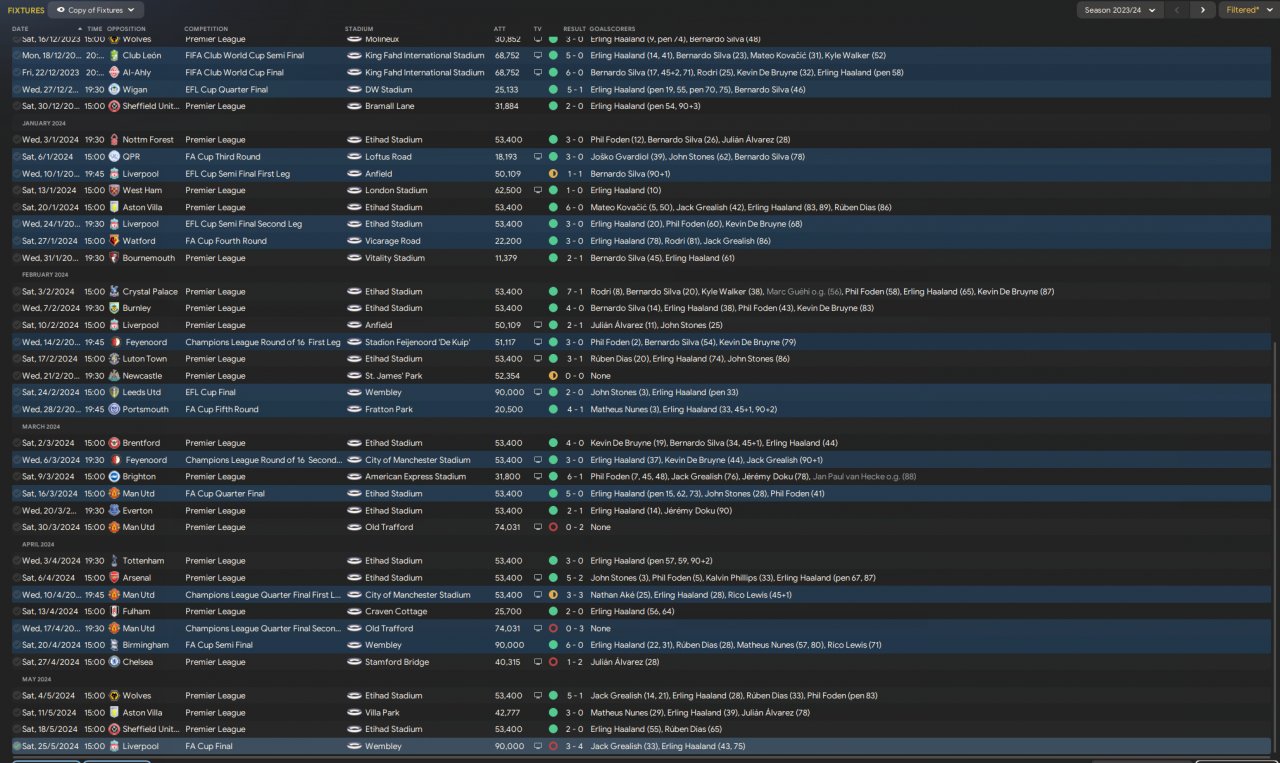
Task: Click the Brentford club badge
Action: tap(114, 443)
